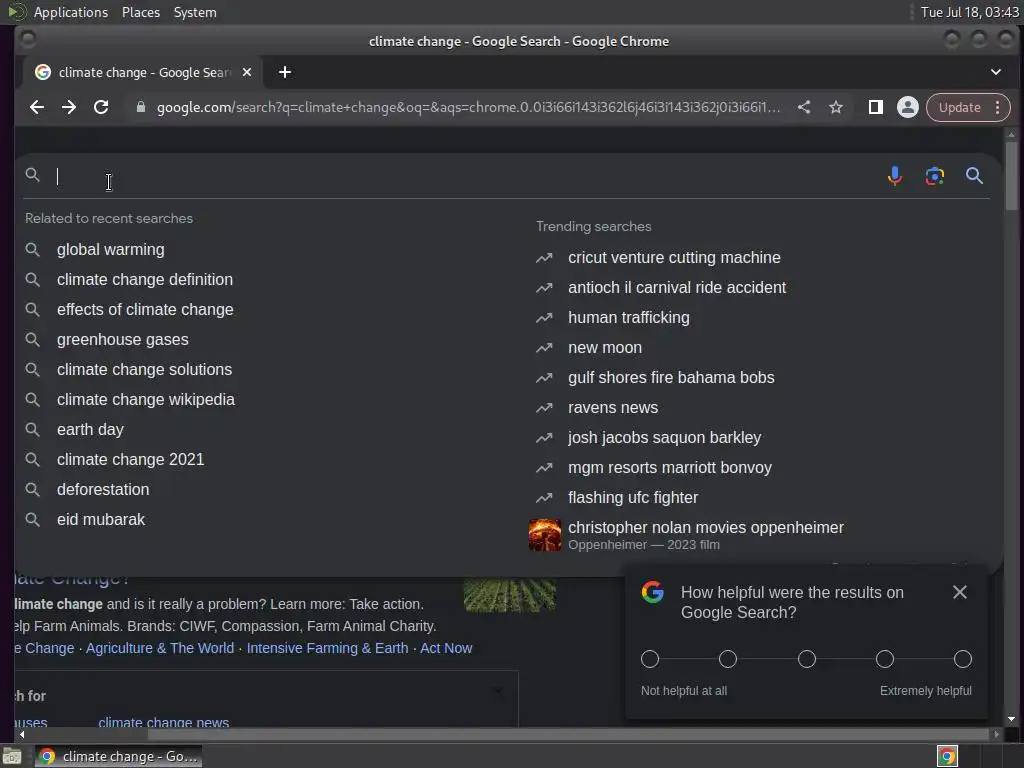The image size is (1024, 768).
Task: Start voice search with microphone icon
Action: coord(895,176)
